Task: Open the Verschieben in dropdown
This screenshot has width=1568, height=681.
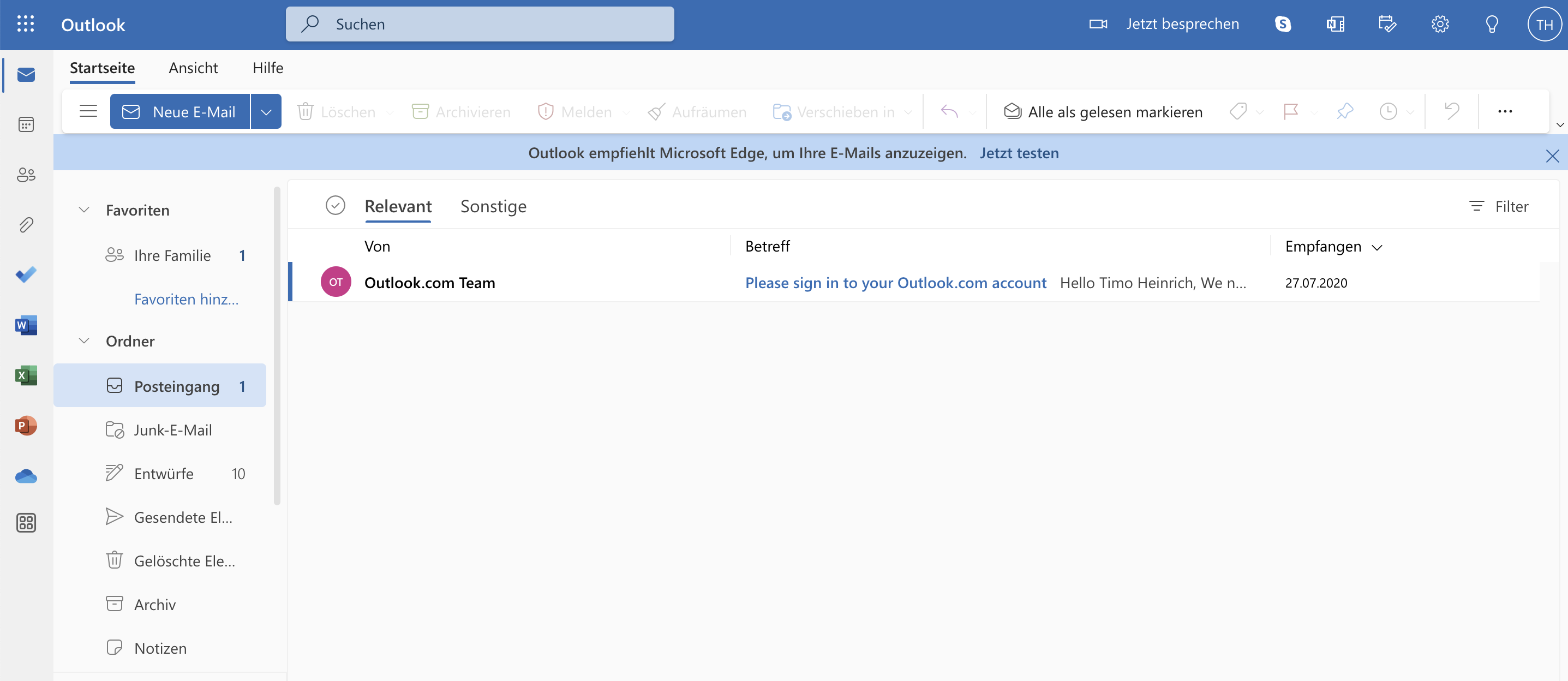Action: pyautogui.click(x=908, y=112)
